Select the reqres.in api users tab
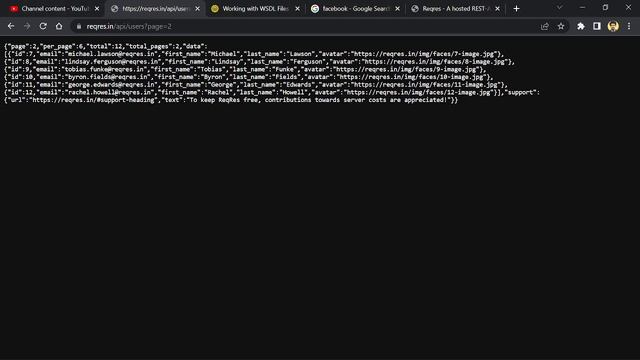Screen dimensions: 640x360 point(155,9)
